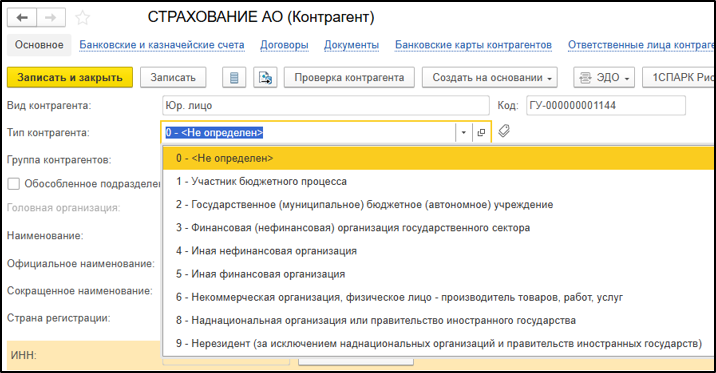The height and width of the screenshot is (373, 716).
Task: Go forward with the right arrow button
Action: 51,18
